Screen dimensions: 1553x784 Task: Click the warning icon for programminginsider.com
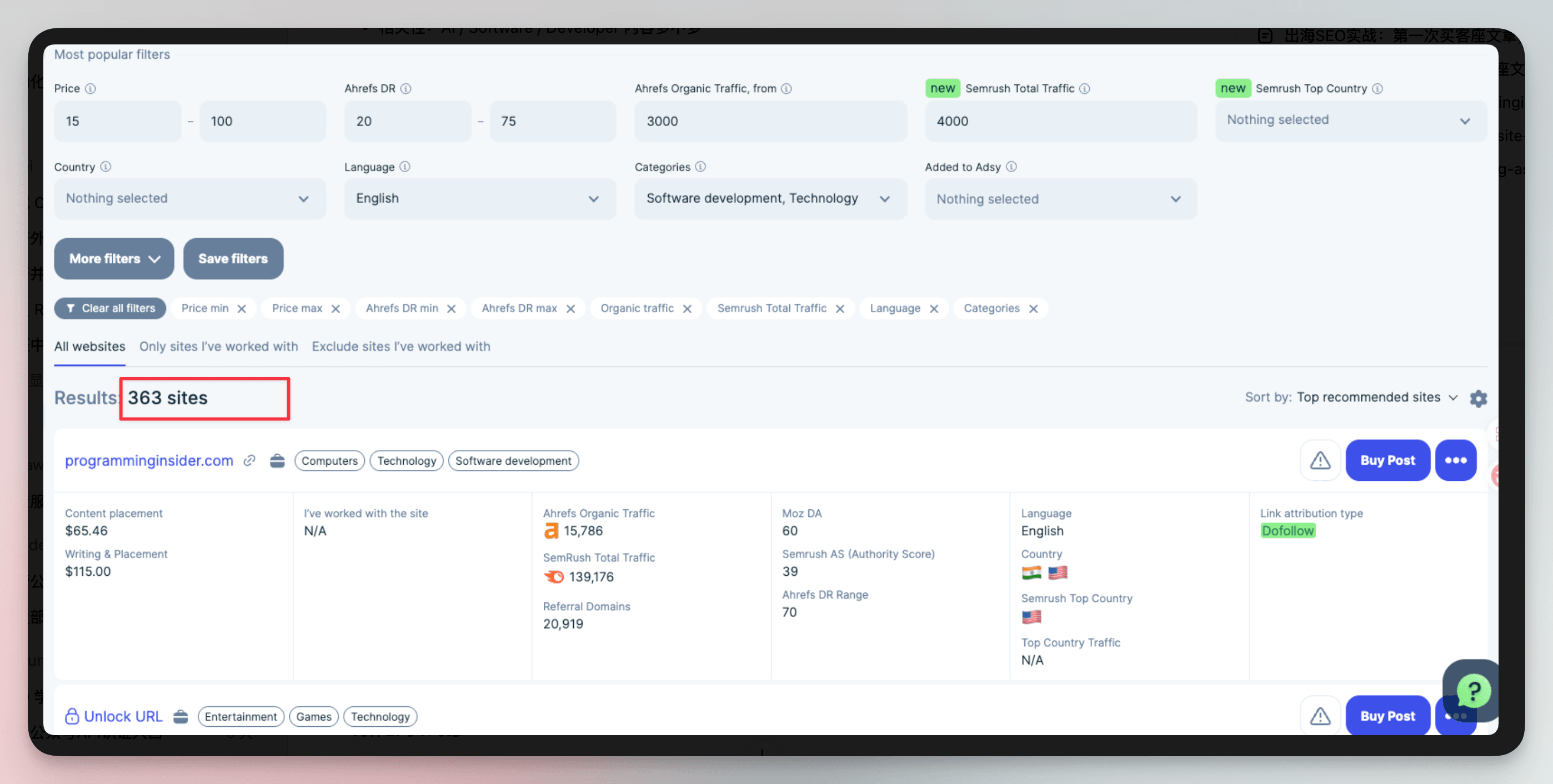[x=1320, y=460]
